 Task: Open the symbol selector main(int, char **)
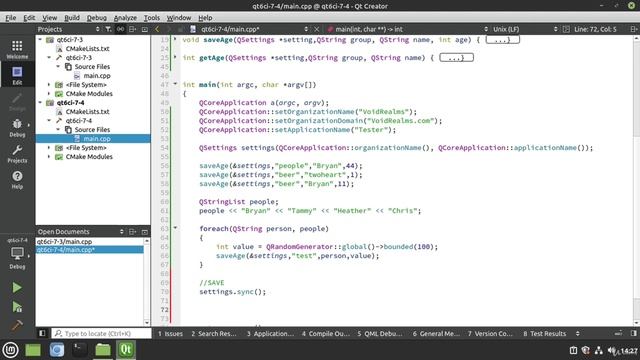click(x=407, y=29)
